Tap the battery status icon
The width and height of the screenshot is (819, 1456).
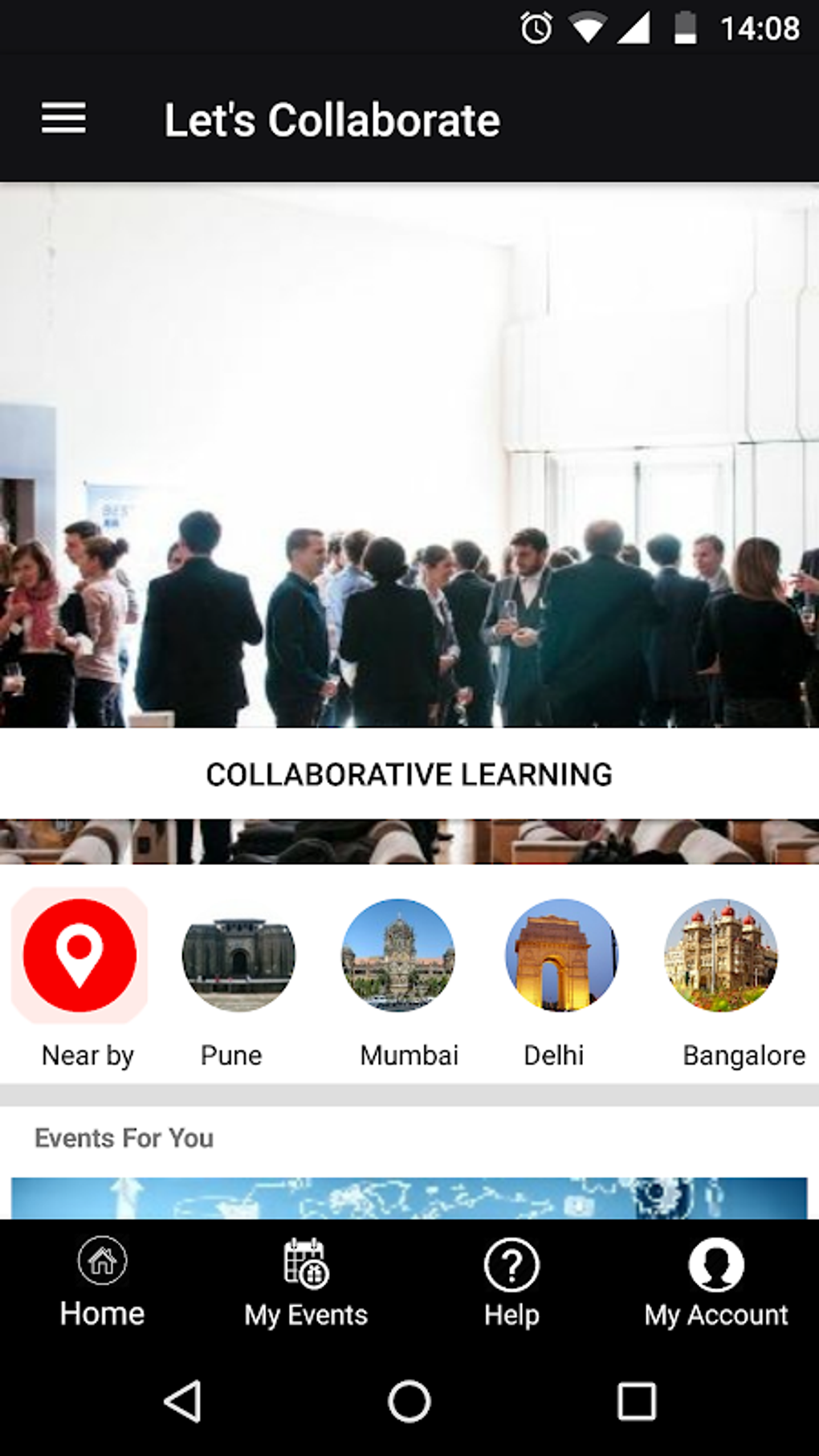685,28
